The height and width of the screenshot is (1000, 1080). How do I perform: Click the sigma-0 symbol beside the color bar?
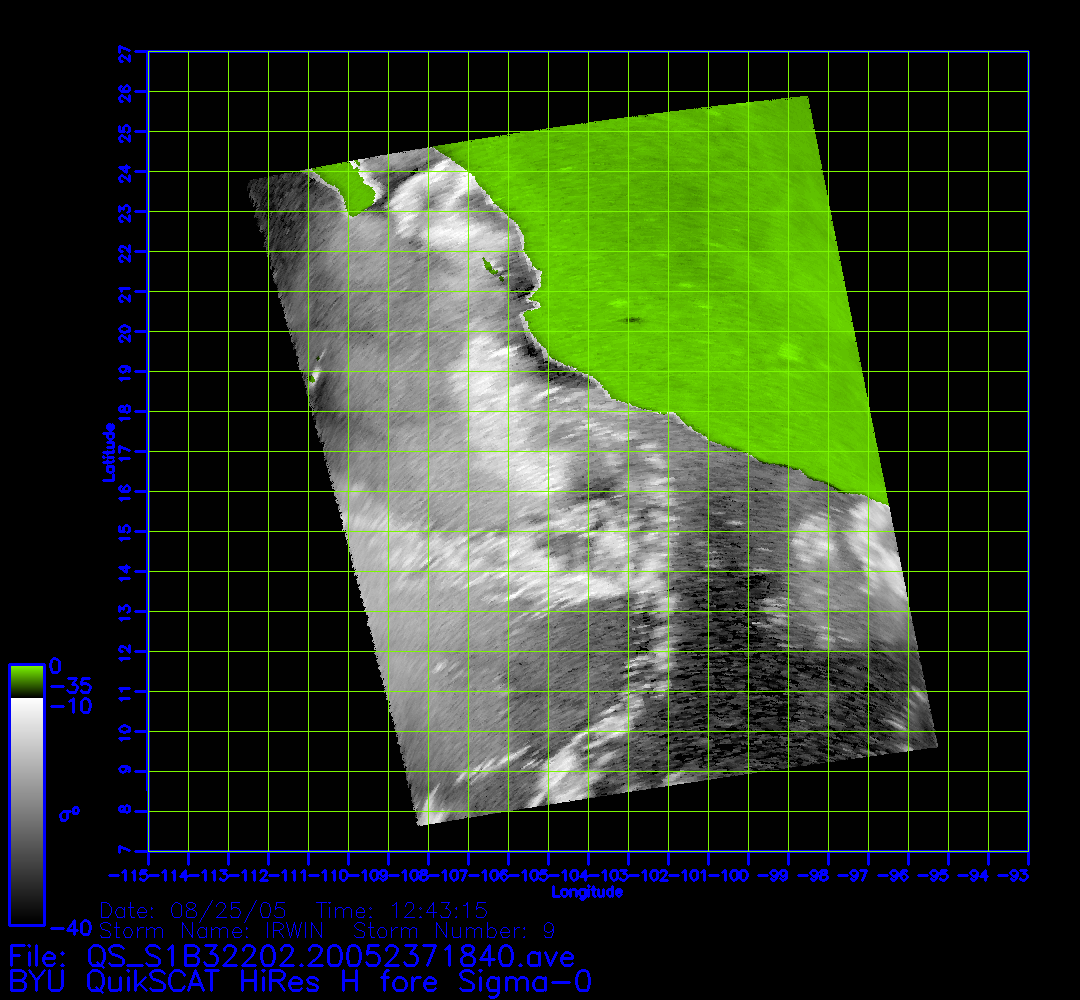(x=69, y=814)
